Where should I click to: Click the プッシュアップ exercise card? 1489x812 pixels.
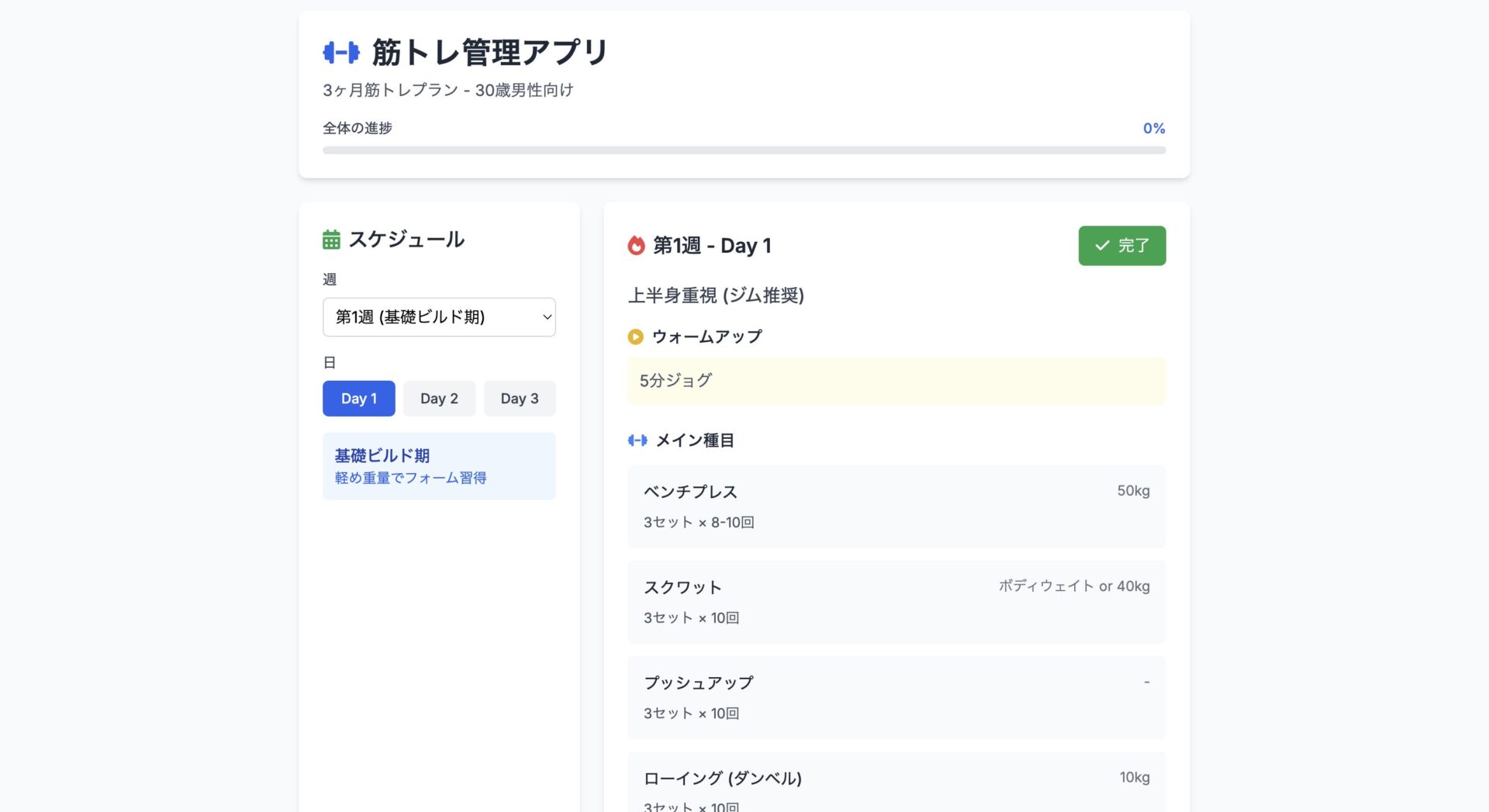click(897, 697)
